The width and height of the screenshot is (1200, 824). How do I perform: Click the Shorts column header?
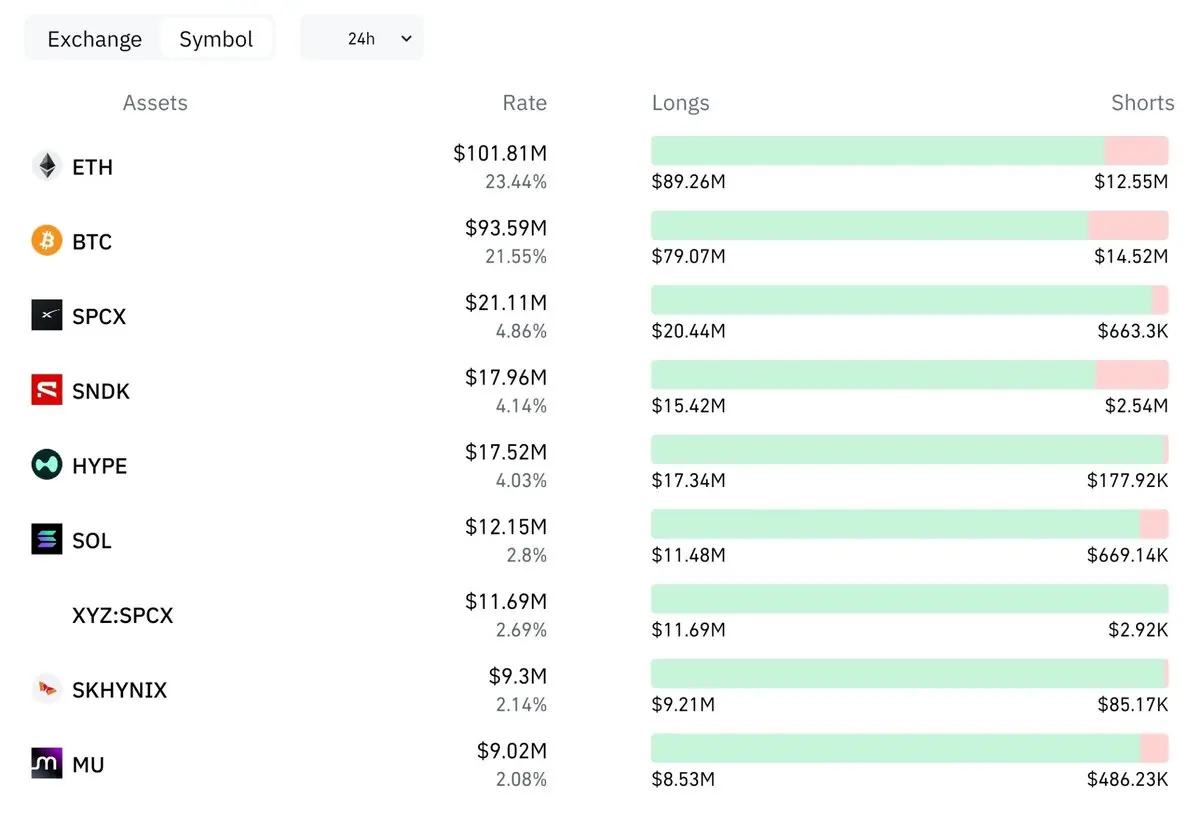(x=1143, y=103)
